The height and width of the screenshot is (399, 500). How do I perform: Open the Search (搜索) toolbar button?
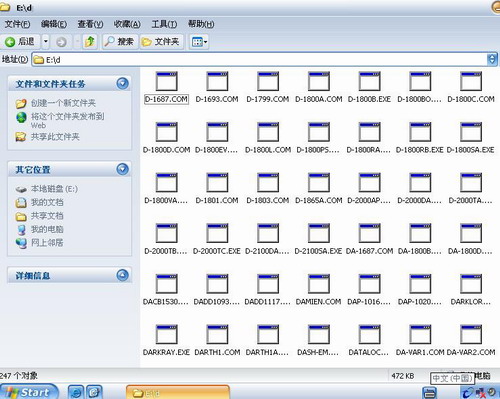[120, 42]
